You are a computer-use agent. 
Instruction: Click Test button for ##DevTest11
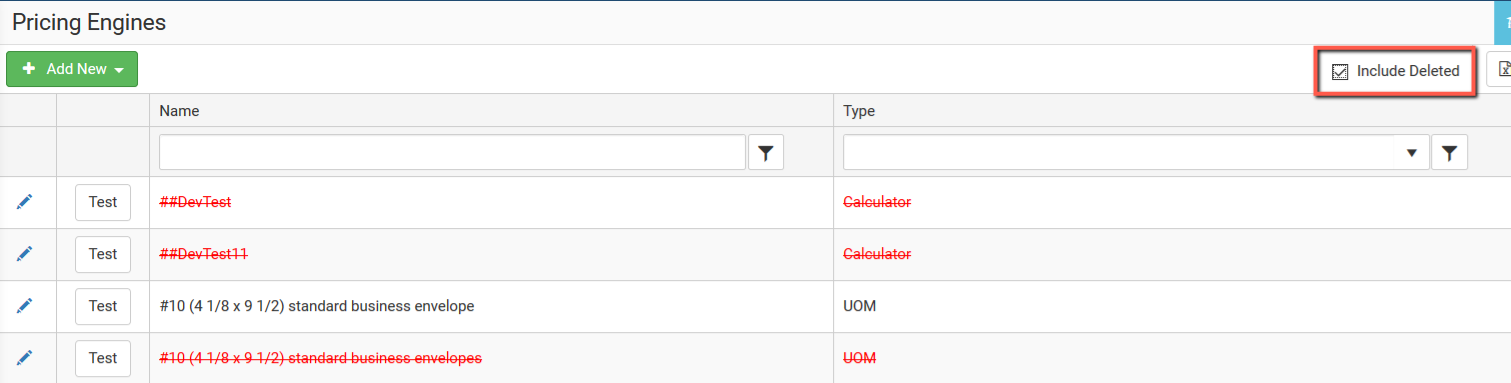point(103,254)
